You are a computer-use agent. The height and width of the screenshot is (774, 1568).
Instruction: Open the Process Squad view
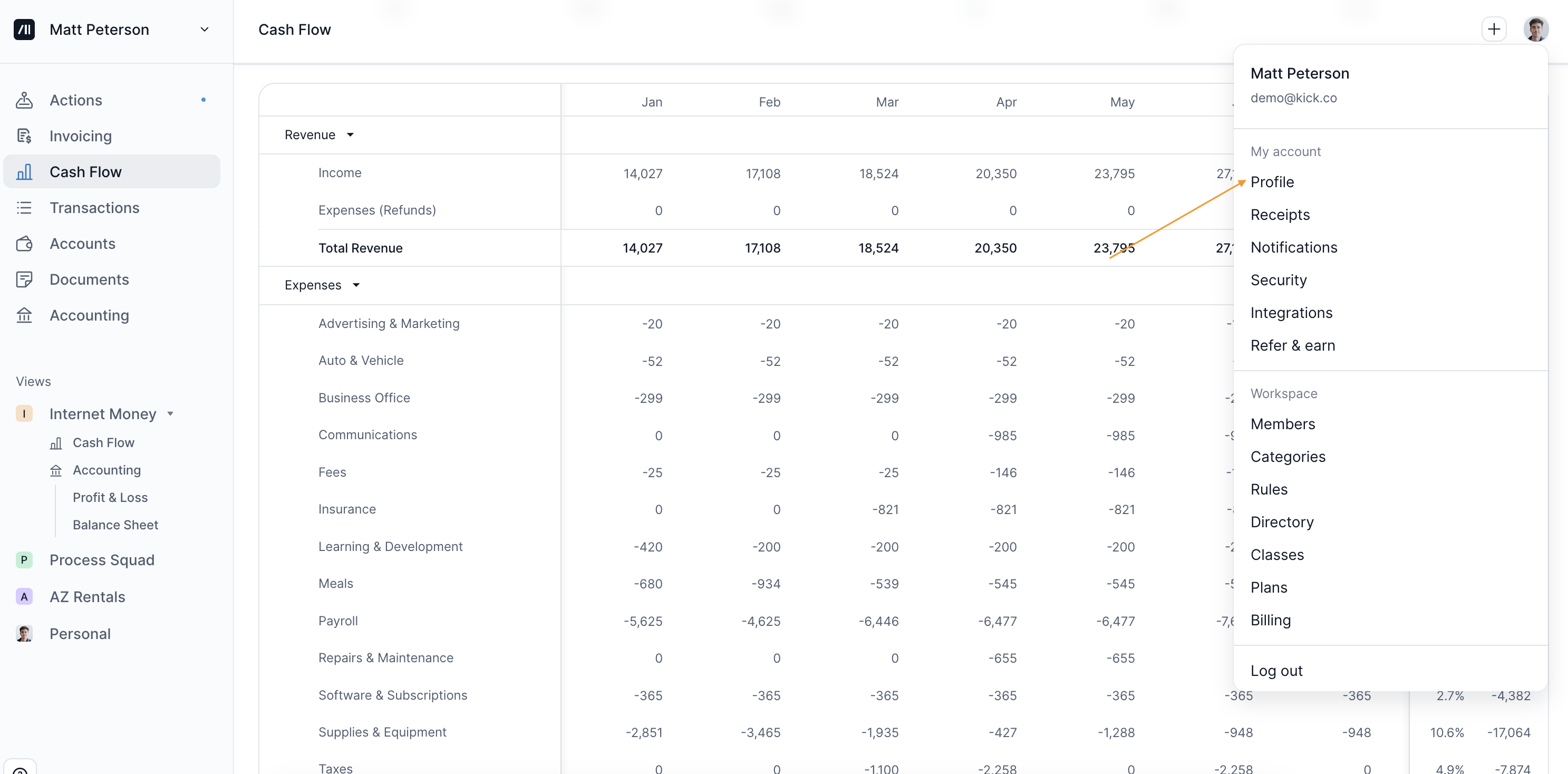tap(102, 560)
